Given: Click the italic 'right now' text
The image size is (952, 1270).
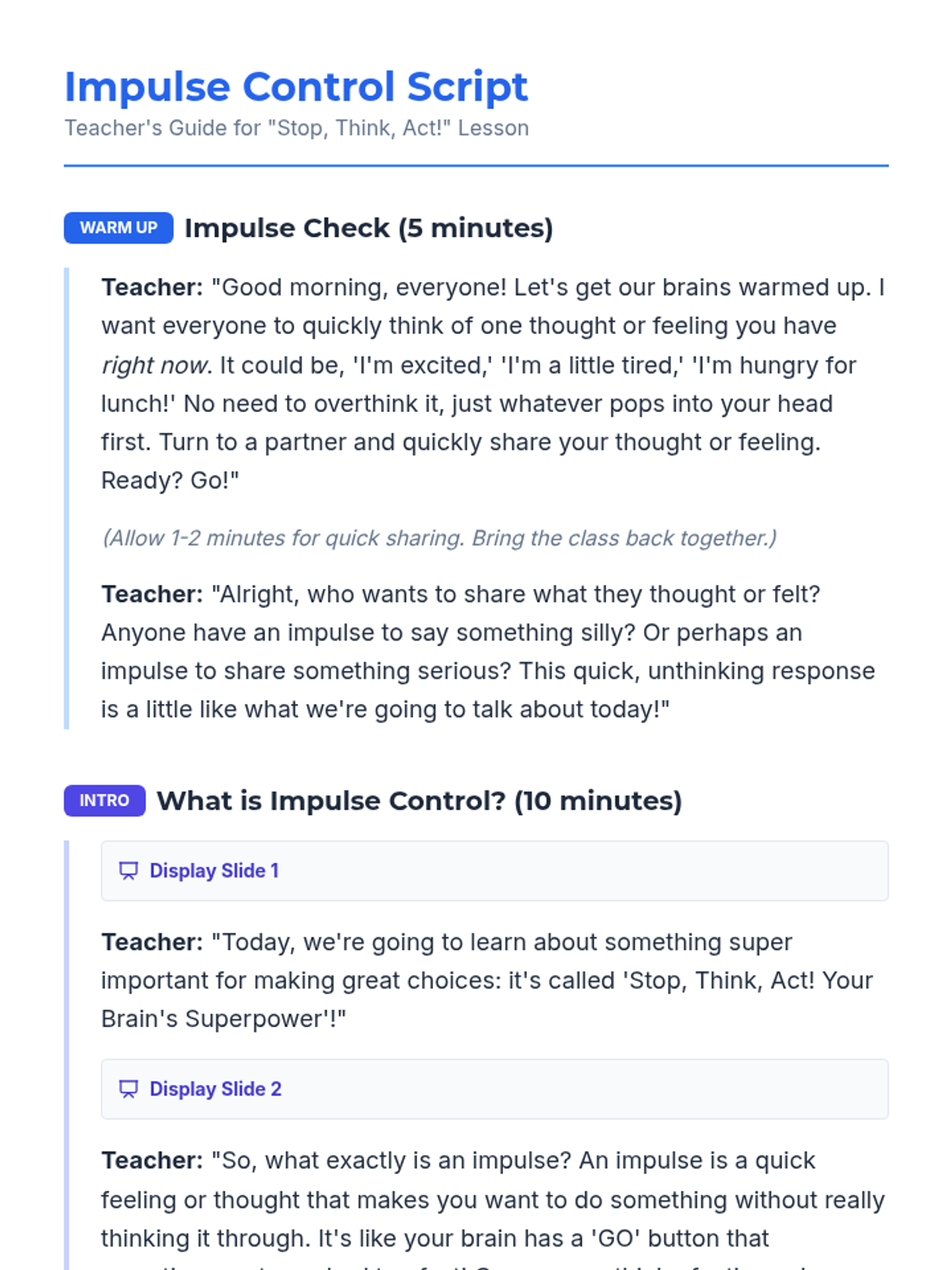Looking at the screenshot, I should tap(155, 365).
